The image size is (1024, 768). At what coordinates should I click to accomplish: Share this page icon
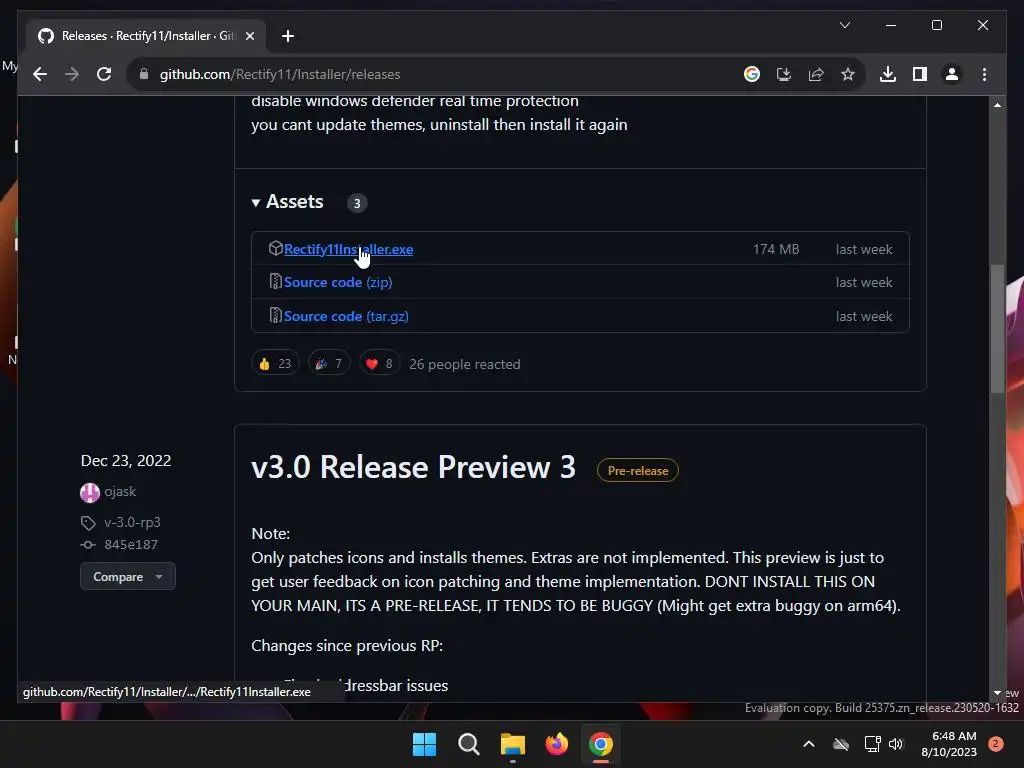816,74
